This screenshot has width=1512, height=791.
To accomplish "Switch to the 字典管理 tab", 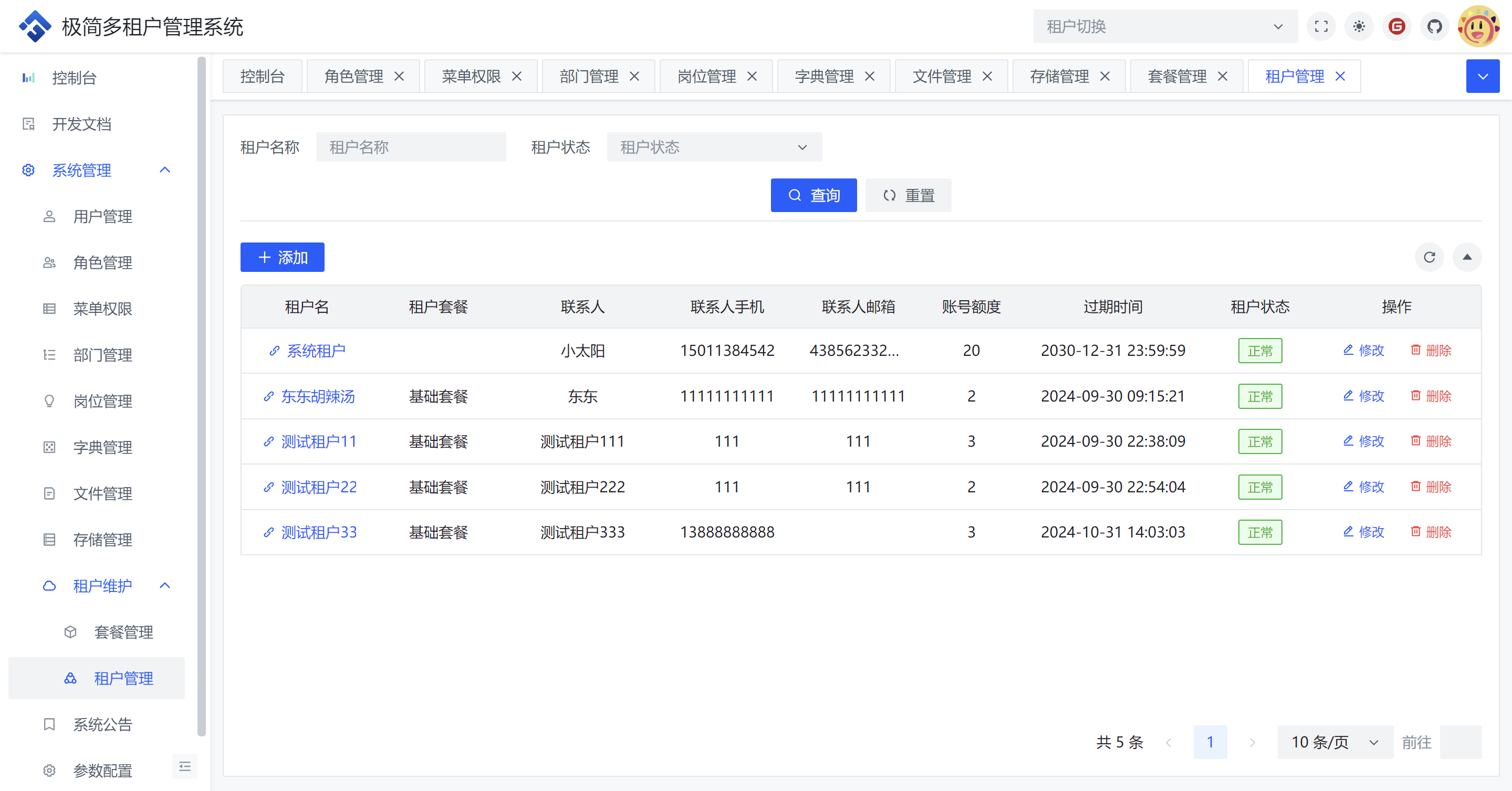I will click(823, 76).
